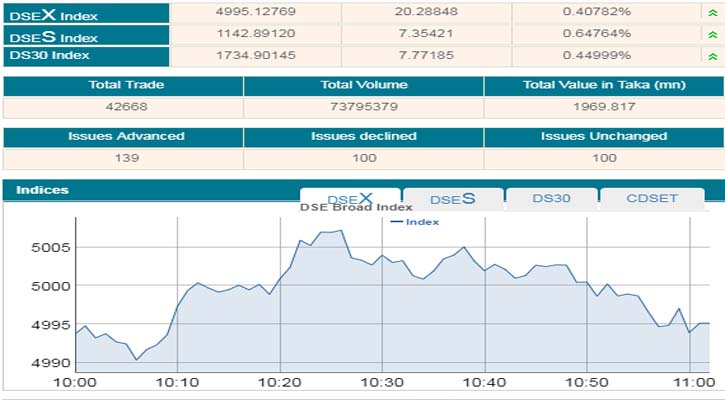Click the Total Volume value 73795379

click(x=363, y=108)
